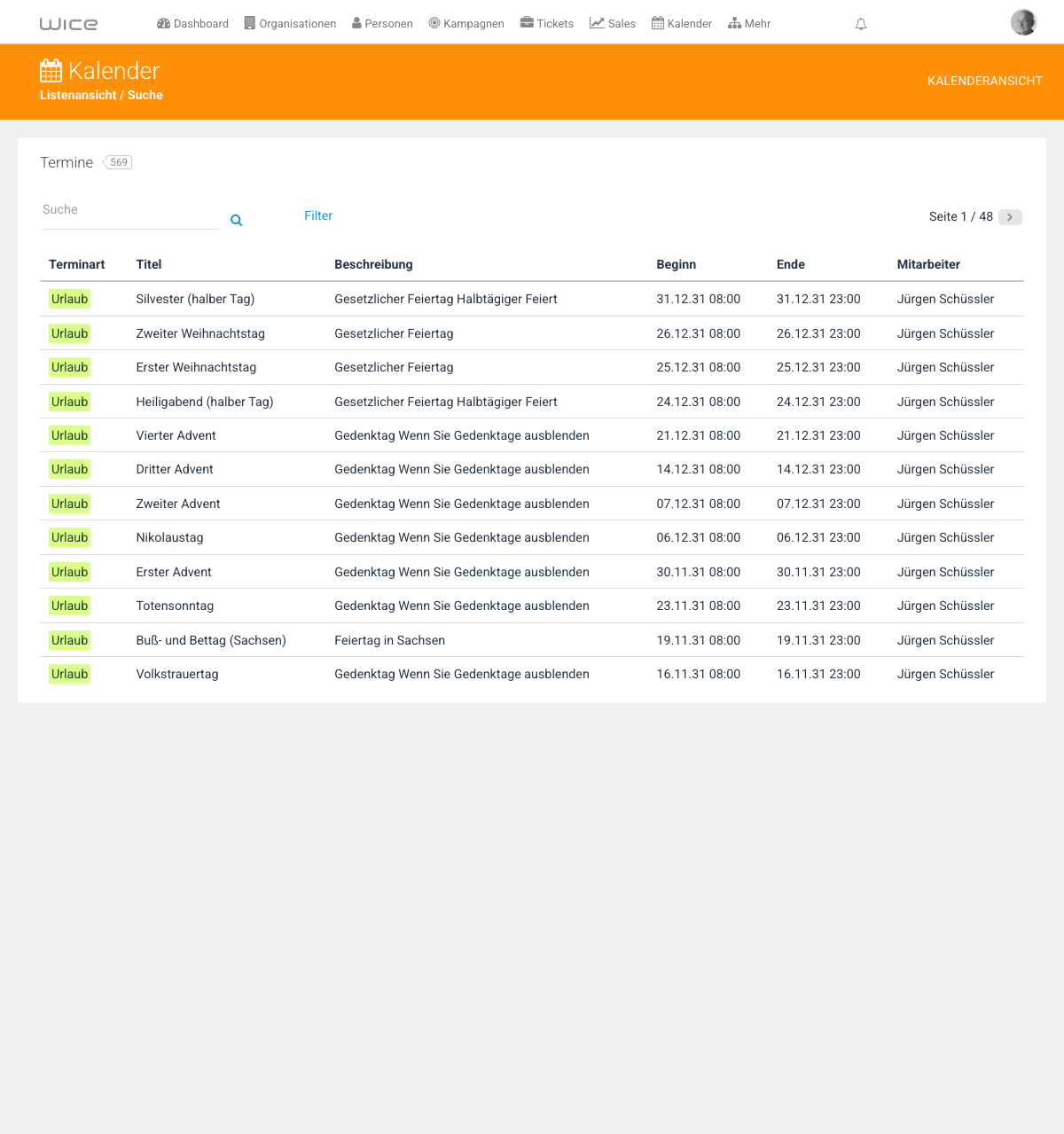
Task: Click Jürgen Schüssler in Erster Advent row
Action: pyautogui.click(x=945, y=572)
